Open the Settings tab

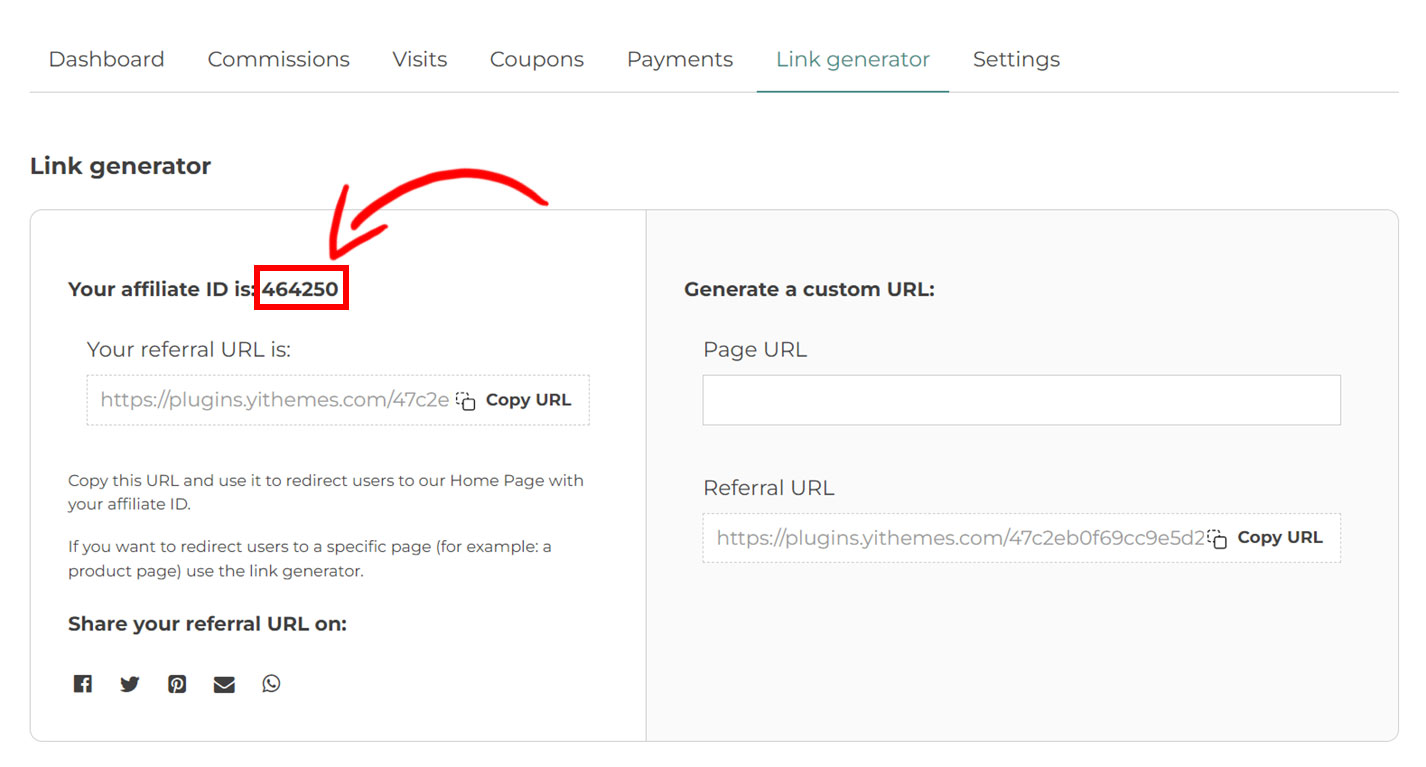pos(1016,60)
